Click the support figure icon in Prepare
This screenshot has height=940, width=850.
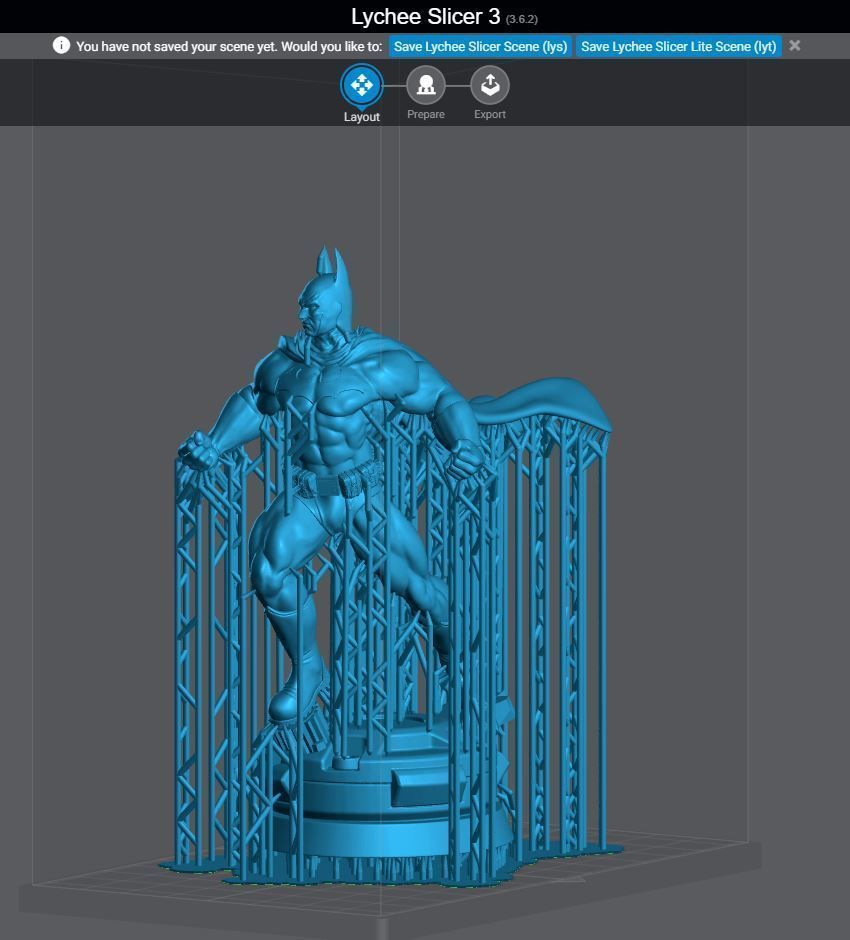426,87
